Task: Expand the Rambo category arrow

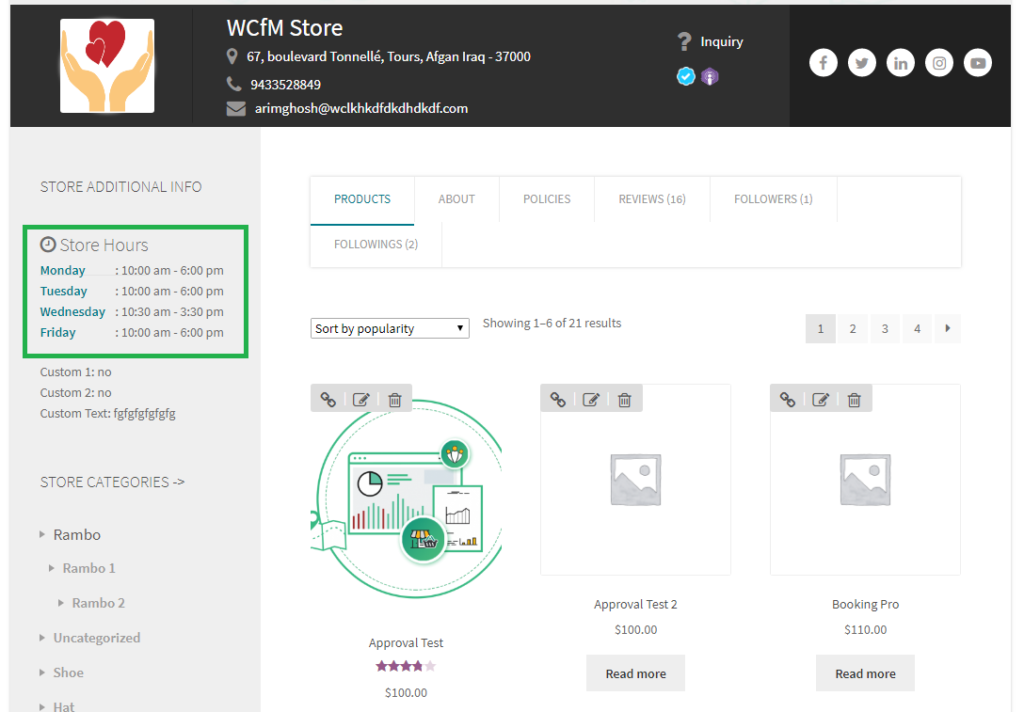Action: 42,534
